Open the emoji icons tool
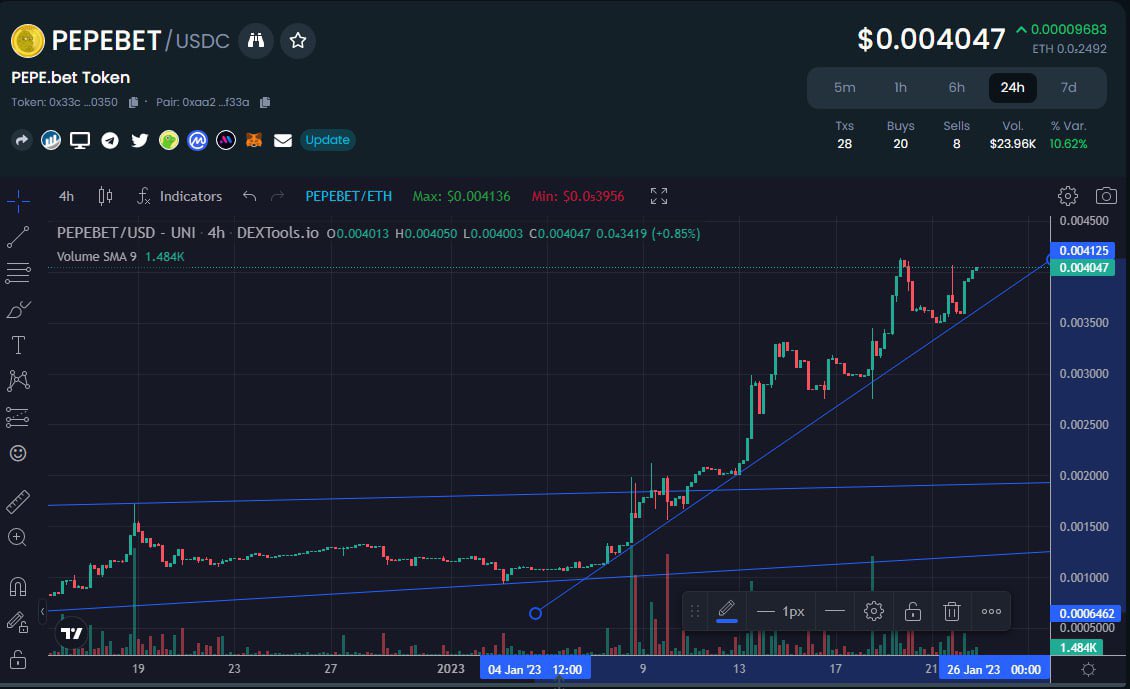1130x689 pixels. click(x=18, y=453)
